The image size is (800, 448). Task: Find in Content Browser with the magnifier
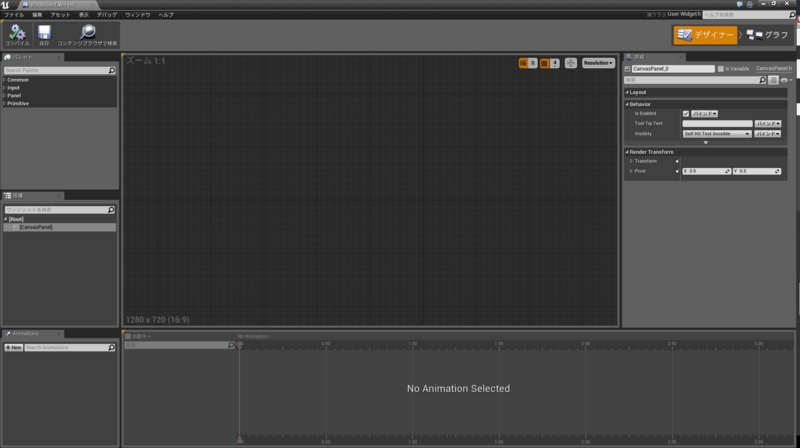tap(87, 35)
